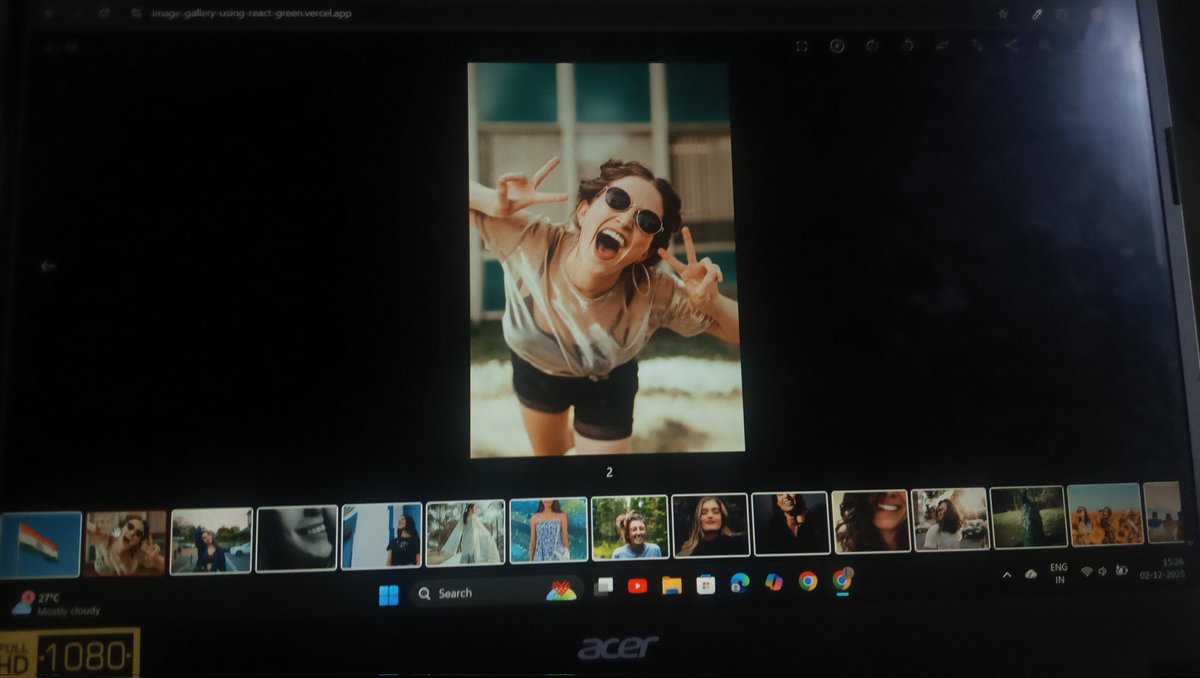Image resolution: width=1200 pixels, height=678 pixels.
Task: Expand hidden system tray icons
Action: 1007,574
